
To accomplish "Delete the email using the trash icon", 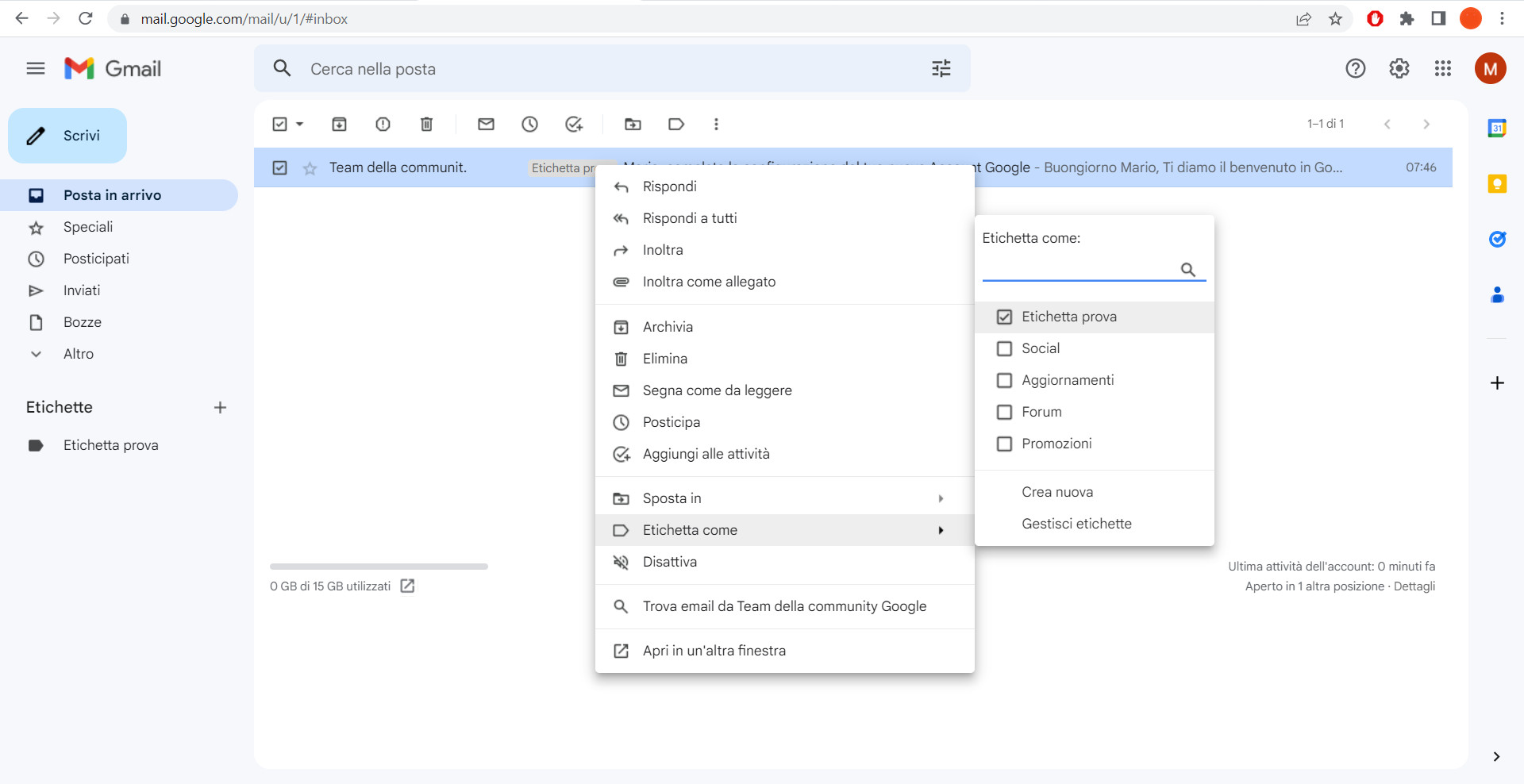I will tap(426, 125).
